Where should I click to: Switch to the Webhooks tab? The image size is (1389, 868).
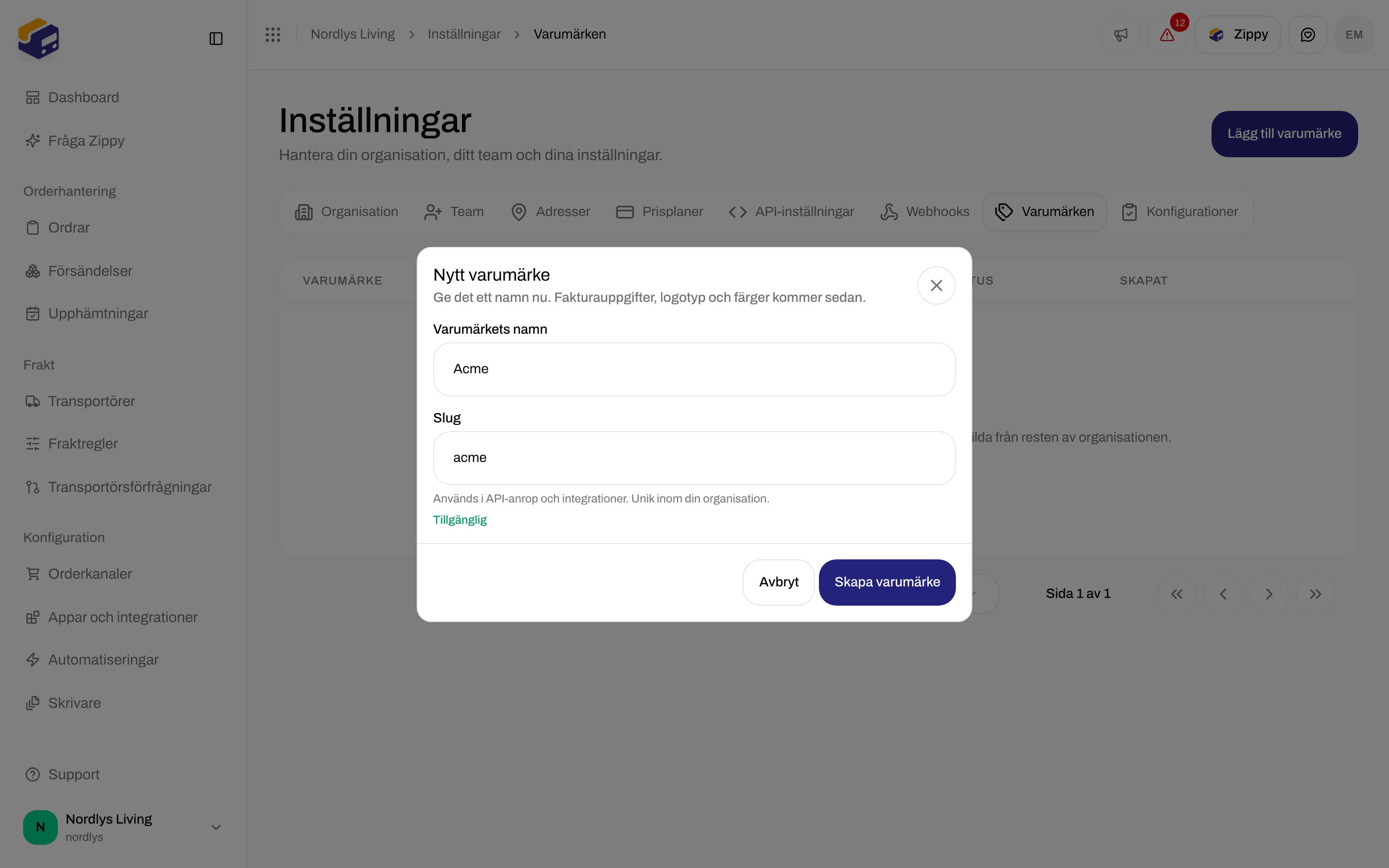(x=925, y=212)
